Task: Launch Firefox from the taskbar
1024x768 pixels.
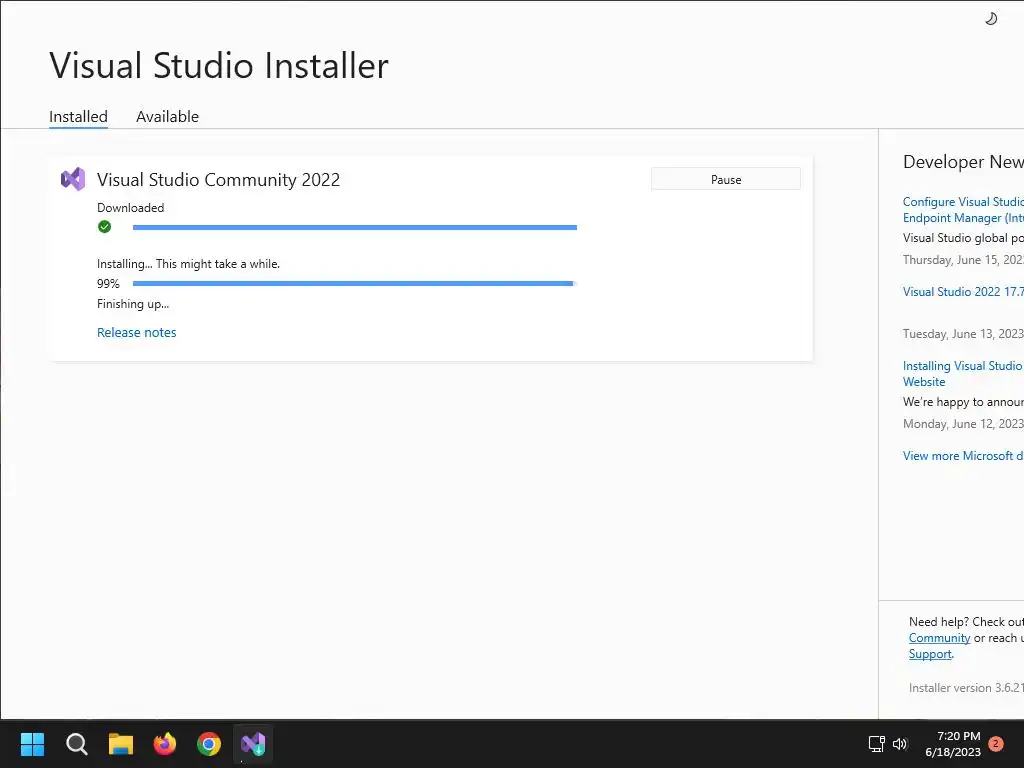Action: click(165, 744)
